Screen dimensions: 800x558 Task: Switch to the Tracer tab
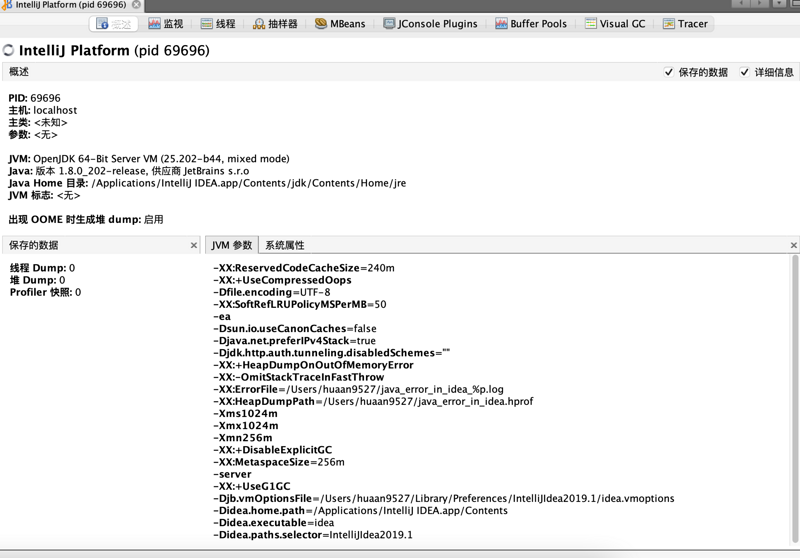pyautogui.click(x=685, y=24)
